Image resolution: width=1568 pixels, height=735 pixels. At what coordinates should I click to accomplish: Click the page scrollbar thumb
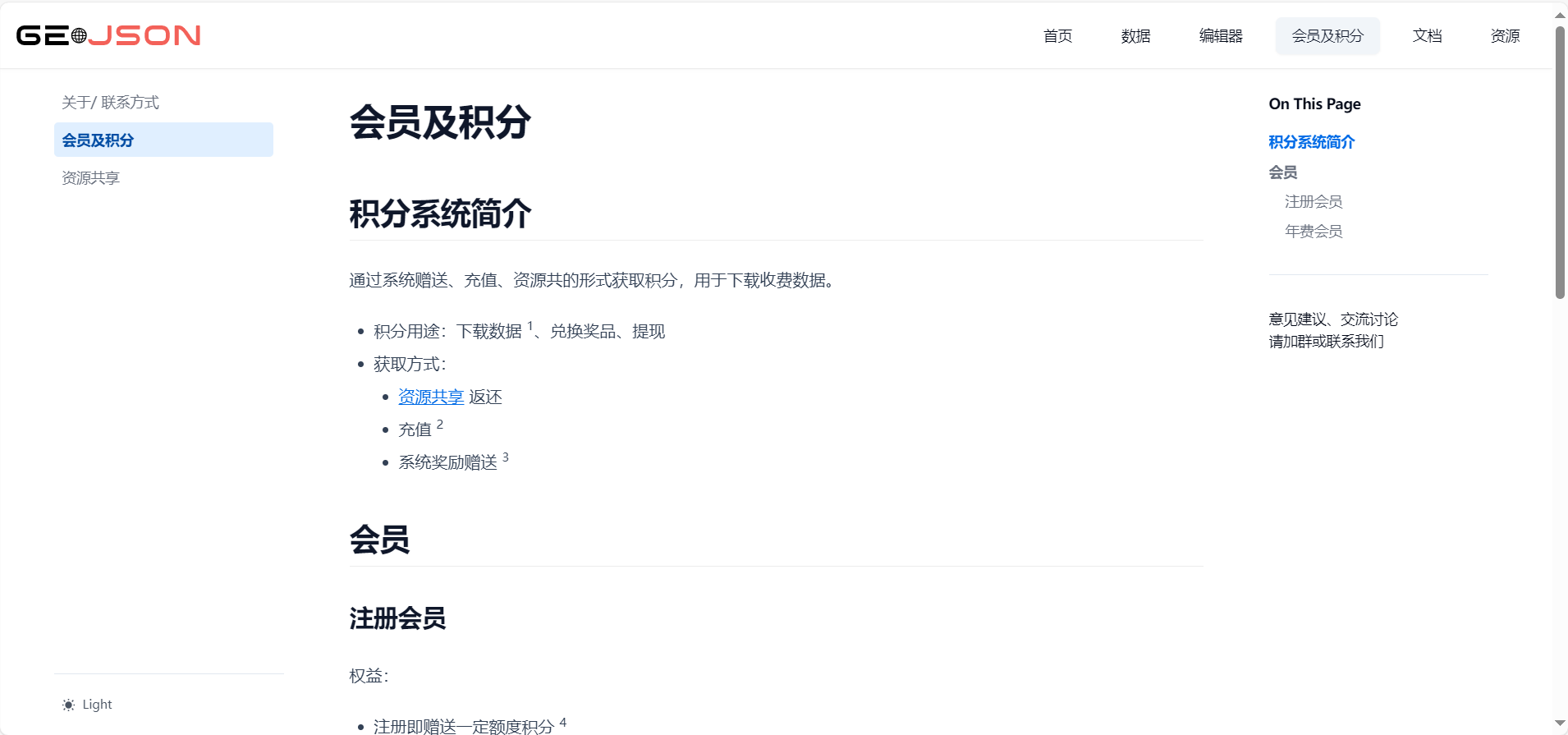click(x=1560, y=163)
